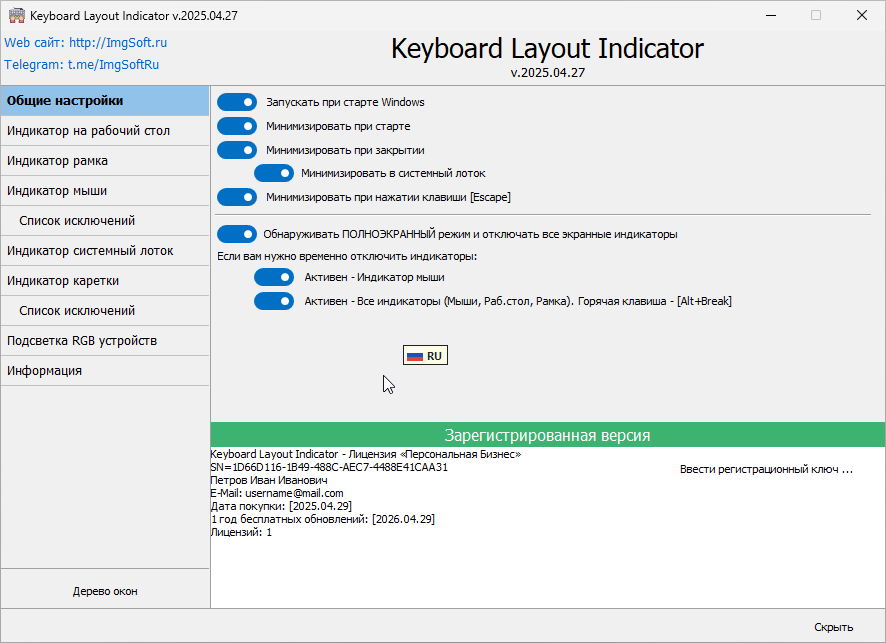Image resolution: width=886 pixels, height=643 pixels.
Task: Open "Индикатор рамка" section
Action: pyautogui.click(x=105, y=160)
